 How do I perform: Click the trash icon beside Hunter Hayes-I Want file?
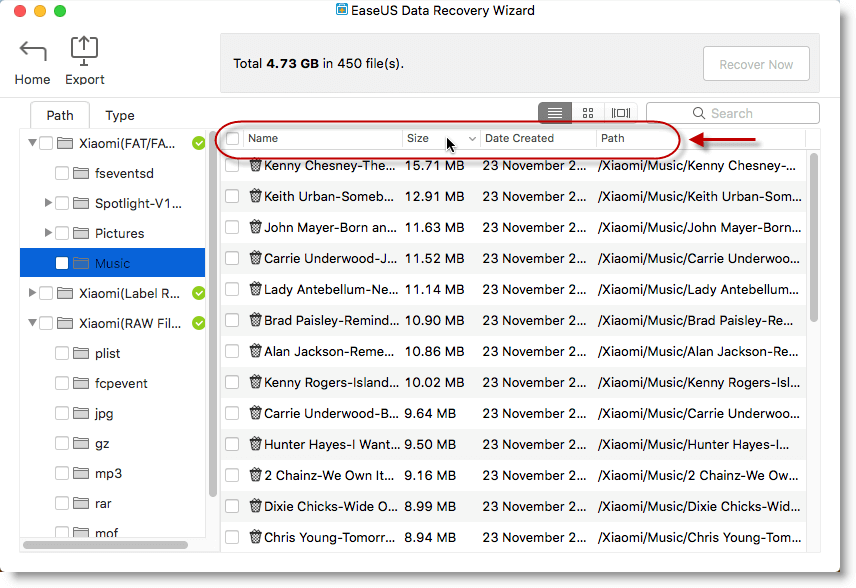(255, 444)
